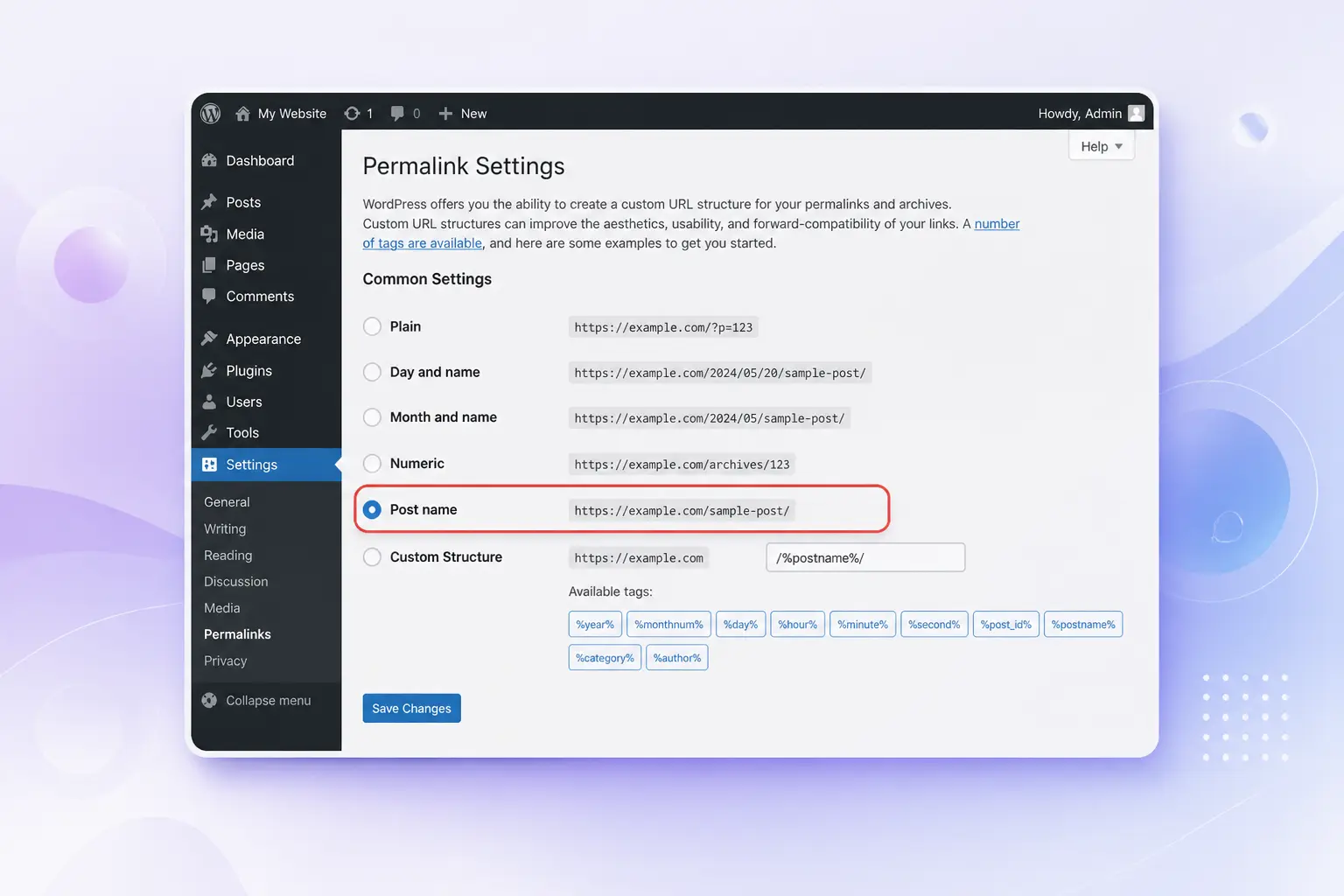
Task: Click the Plugins plug icon
Action: click(x=209, y=370)
